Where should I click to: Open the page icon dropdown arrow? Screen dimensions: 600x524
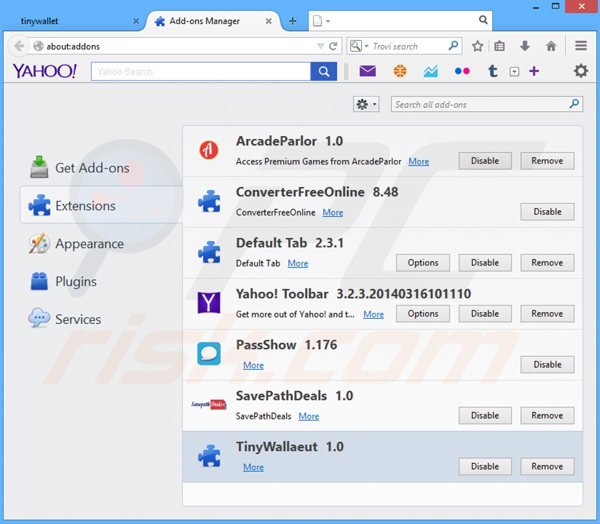(x=328, y=21)
